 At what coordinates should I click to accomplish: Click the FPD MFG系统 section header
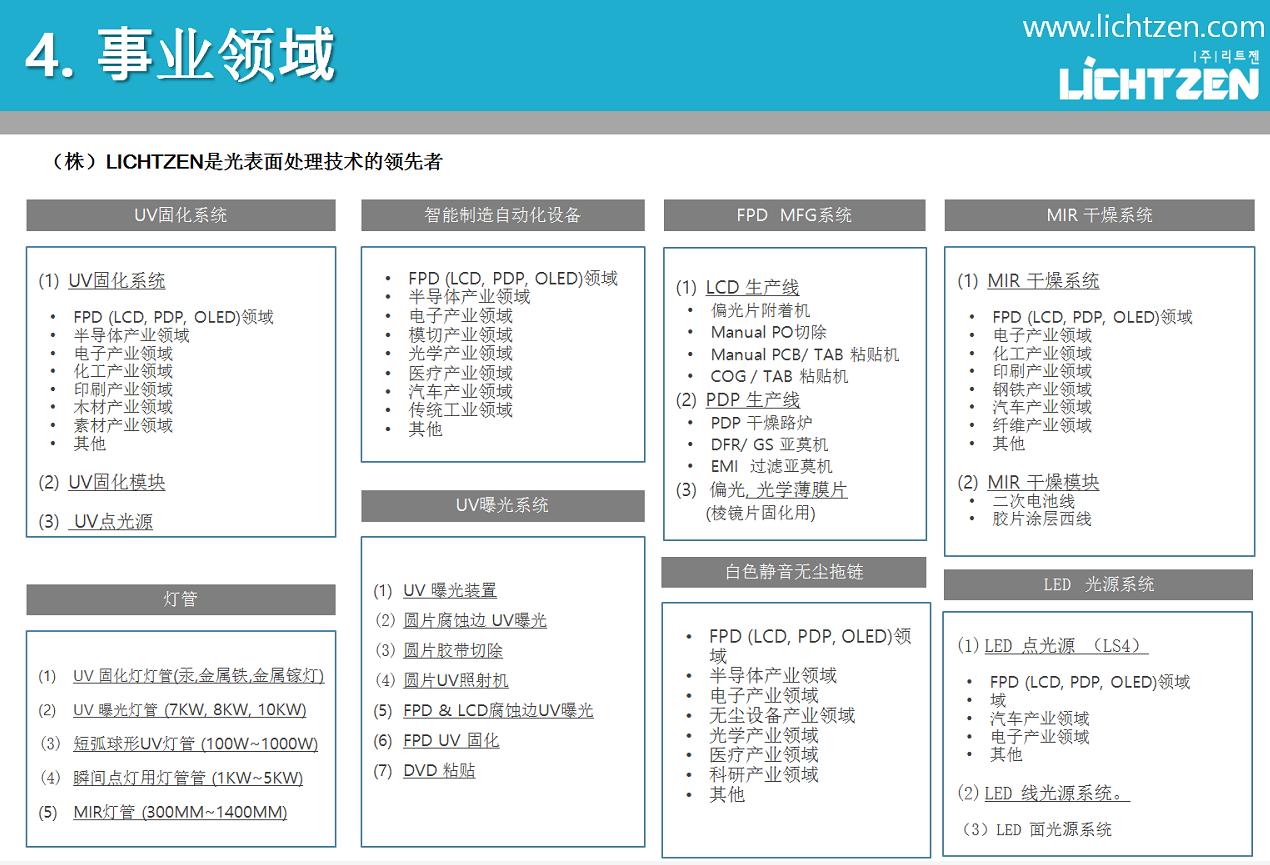tap(795, 215)
